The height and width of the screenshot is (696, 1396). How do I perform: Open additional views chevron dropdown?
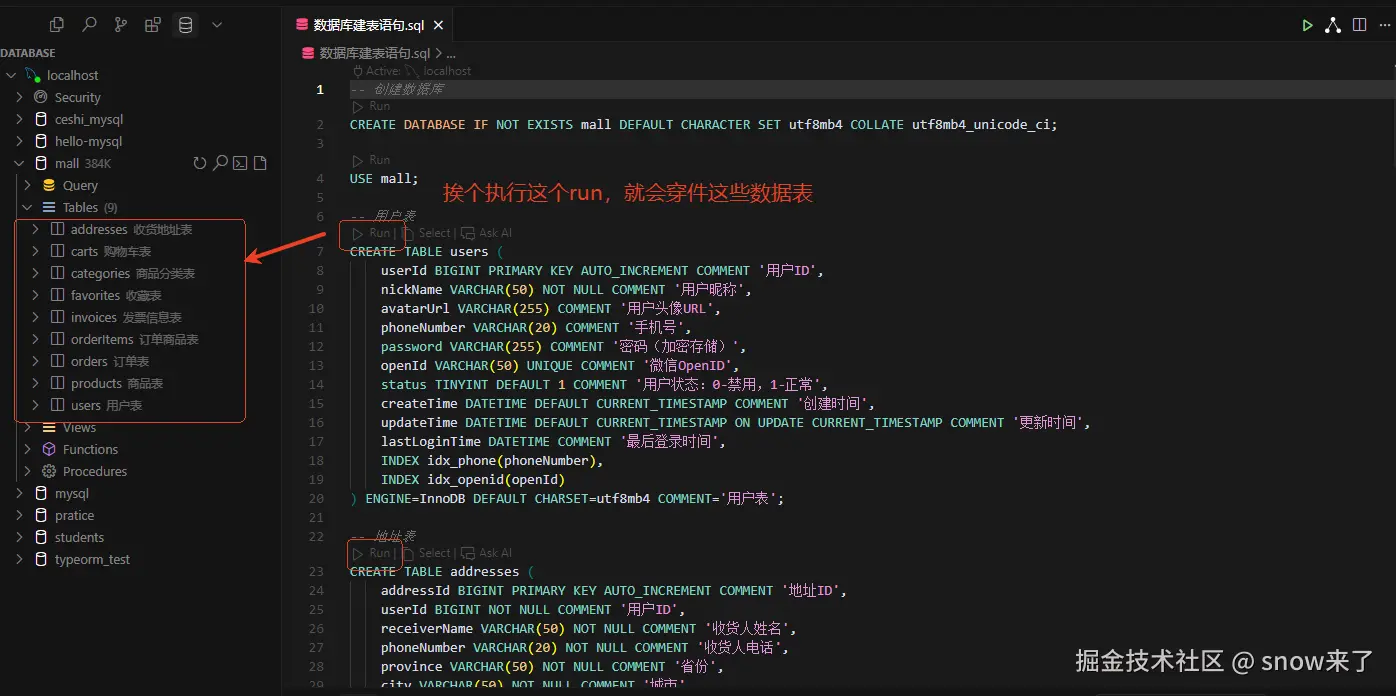pos(217,25)
